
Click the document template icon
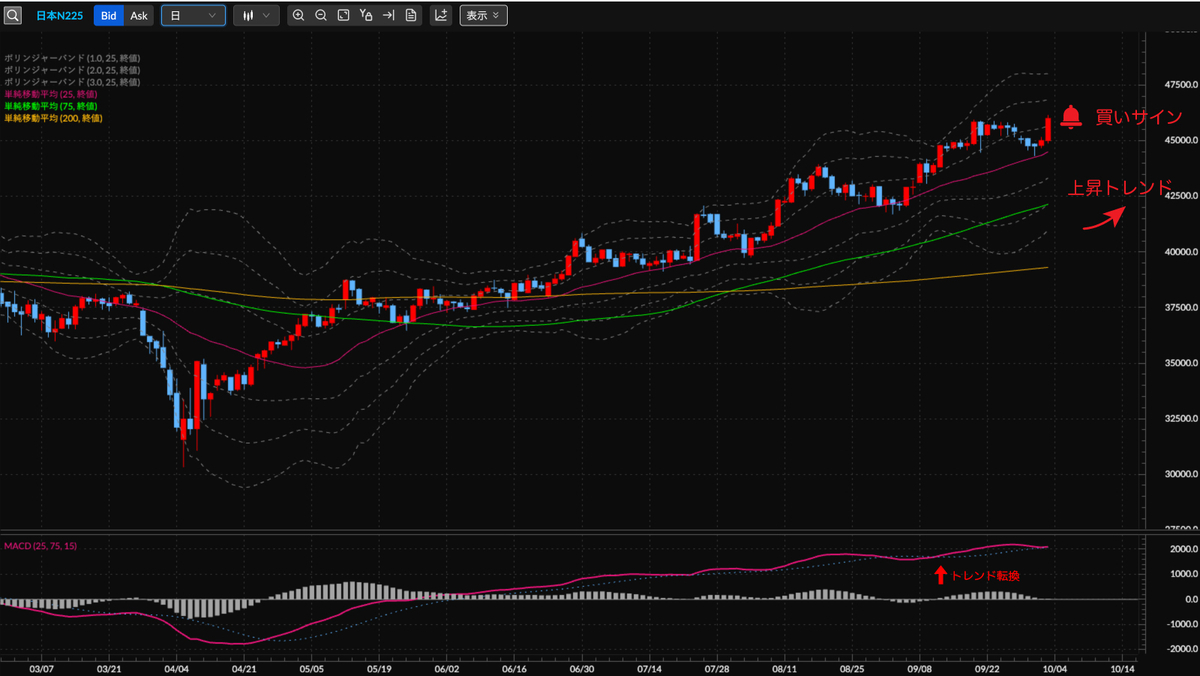tap(411, 16)
